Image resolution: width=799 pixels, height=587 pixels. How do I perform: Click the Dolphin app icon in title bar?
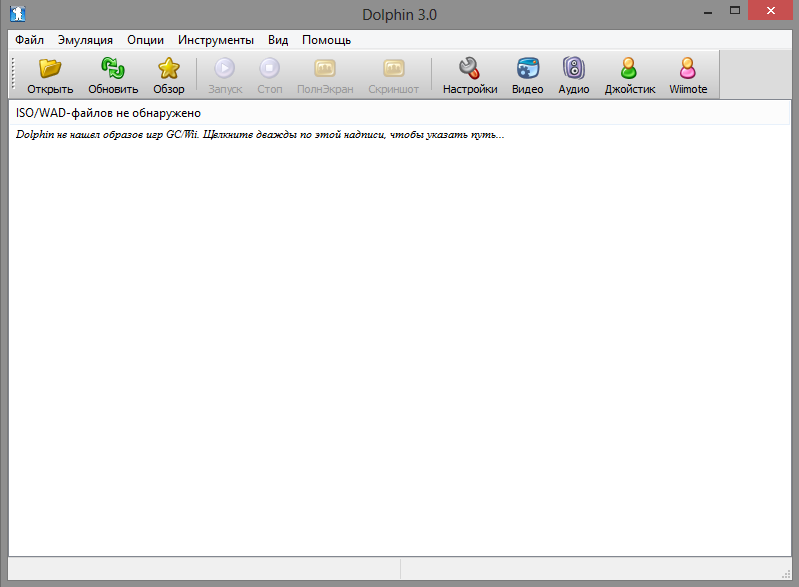pyautogui.click(x=17, y=13)
